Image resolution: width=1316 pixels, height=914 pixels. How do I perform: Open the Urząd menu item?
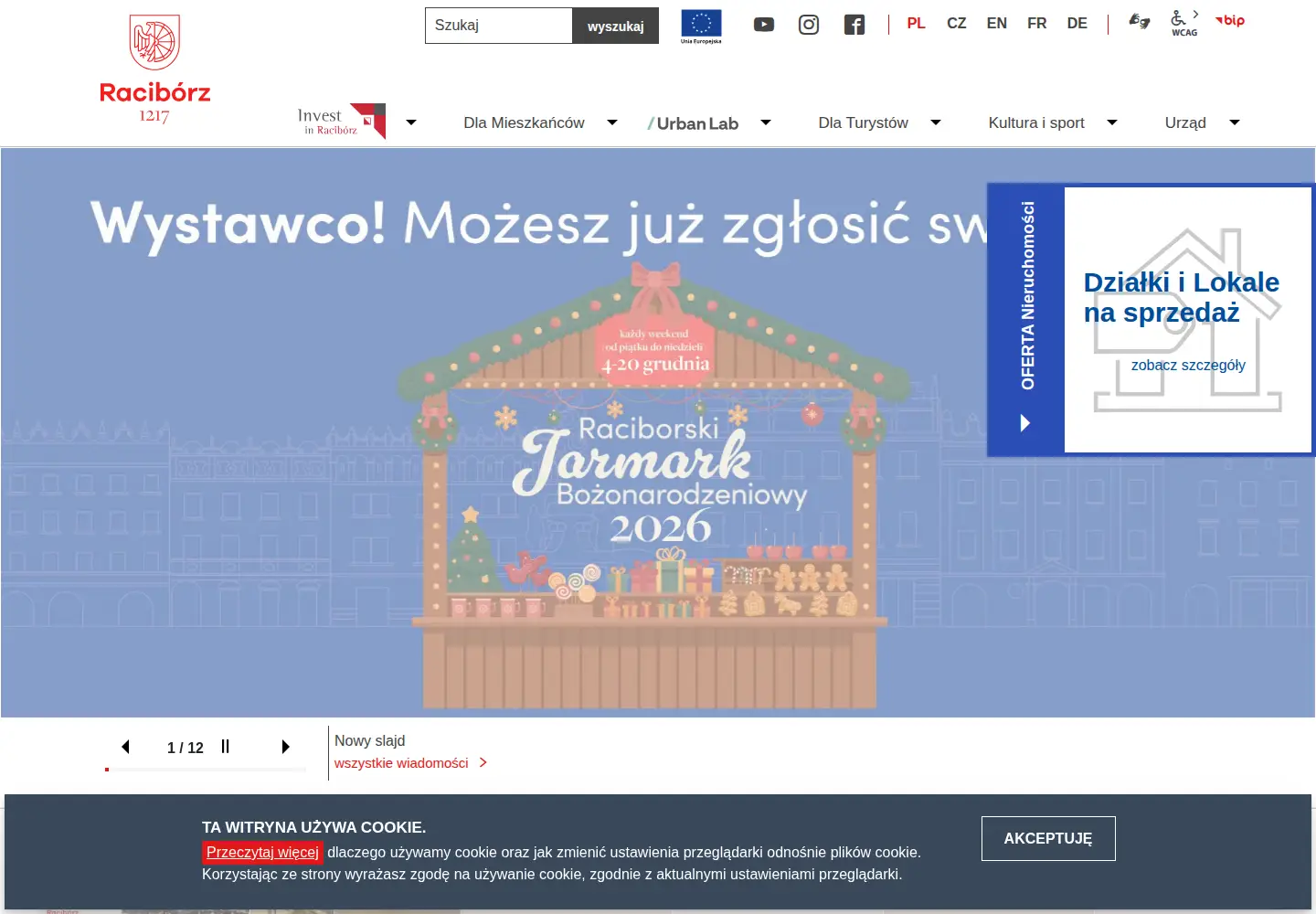(1185, 122)
